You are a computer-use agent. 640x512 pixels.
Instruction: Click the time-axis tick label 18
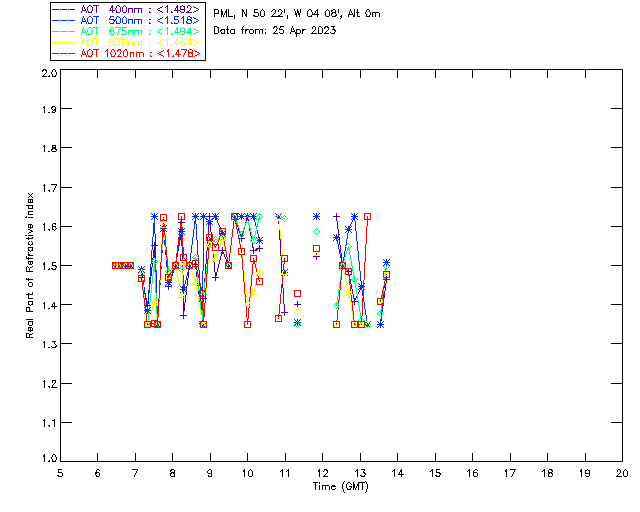pos(547,473)
